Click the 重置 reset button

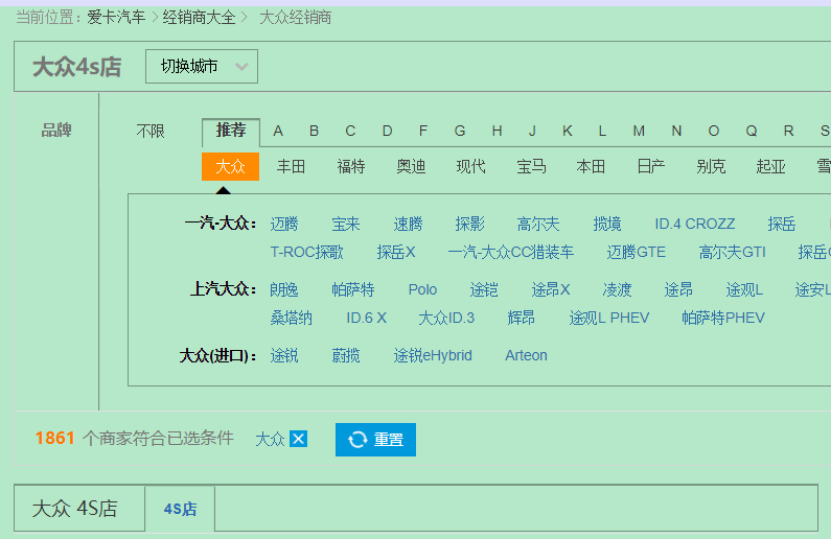[375, 440]
